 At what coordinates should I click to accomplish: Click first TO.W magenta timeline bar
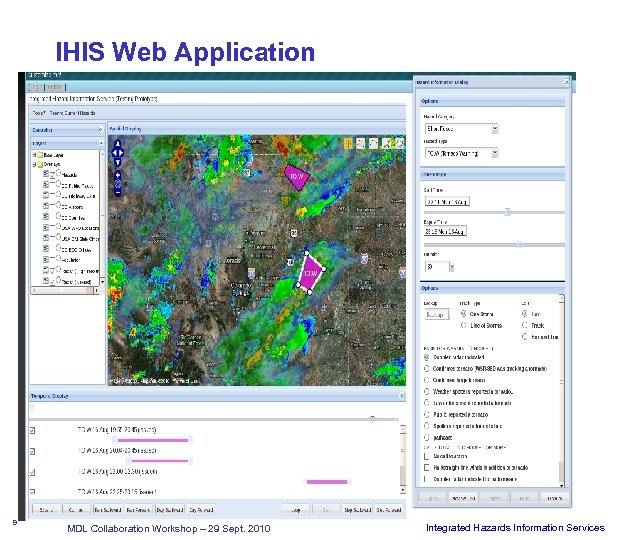click(153, 440)
